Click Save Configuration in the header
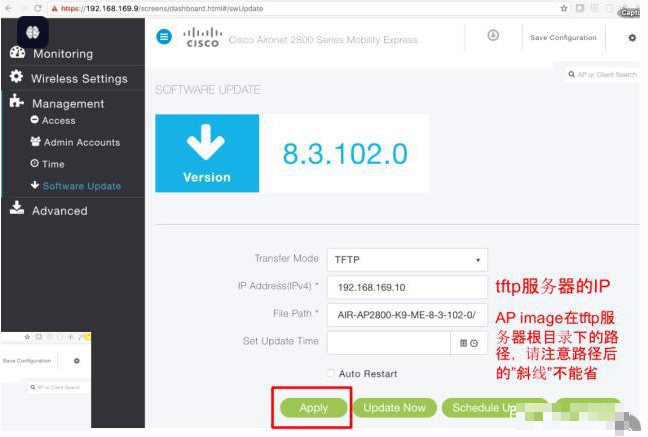This screenshot has height=437, width=648. click(x=562, y=38)
